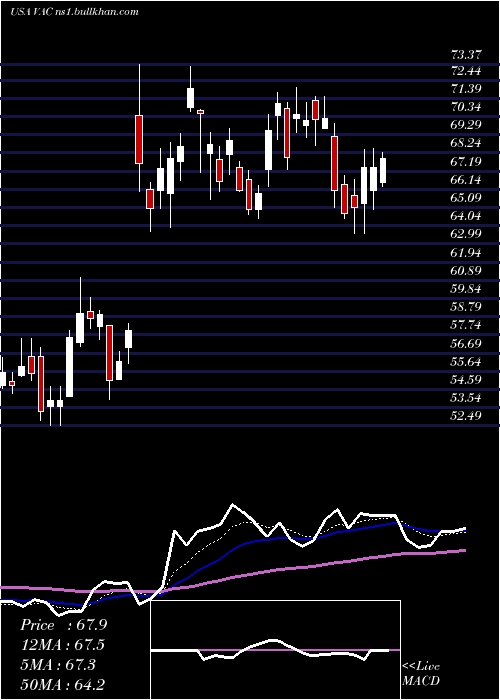The height and width of the screenshot is (700, 500).
Task: Select the 70.34 price level label
Action: [466, 107]
